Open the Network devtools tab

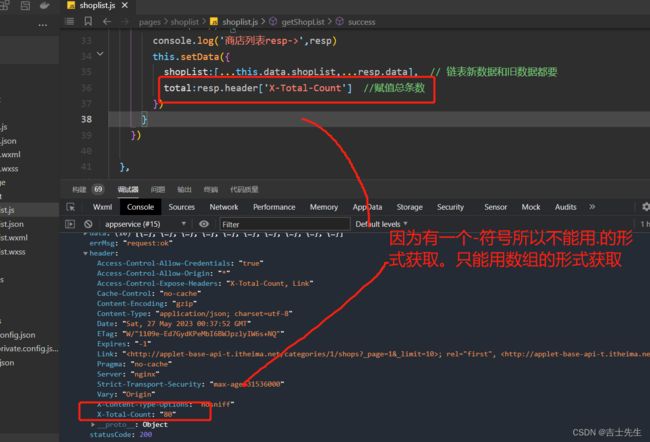[224, 207]
